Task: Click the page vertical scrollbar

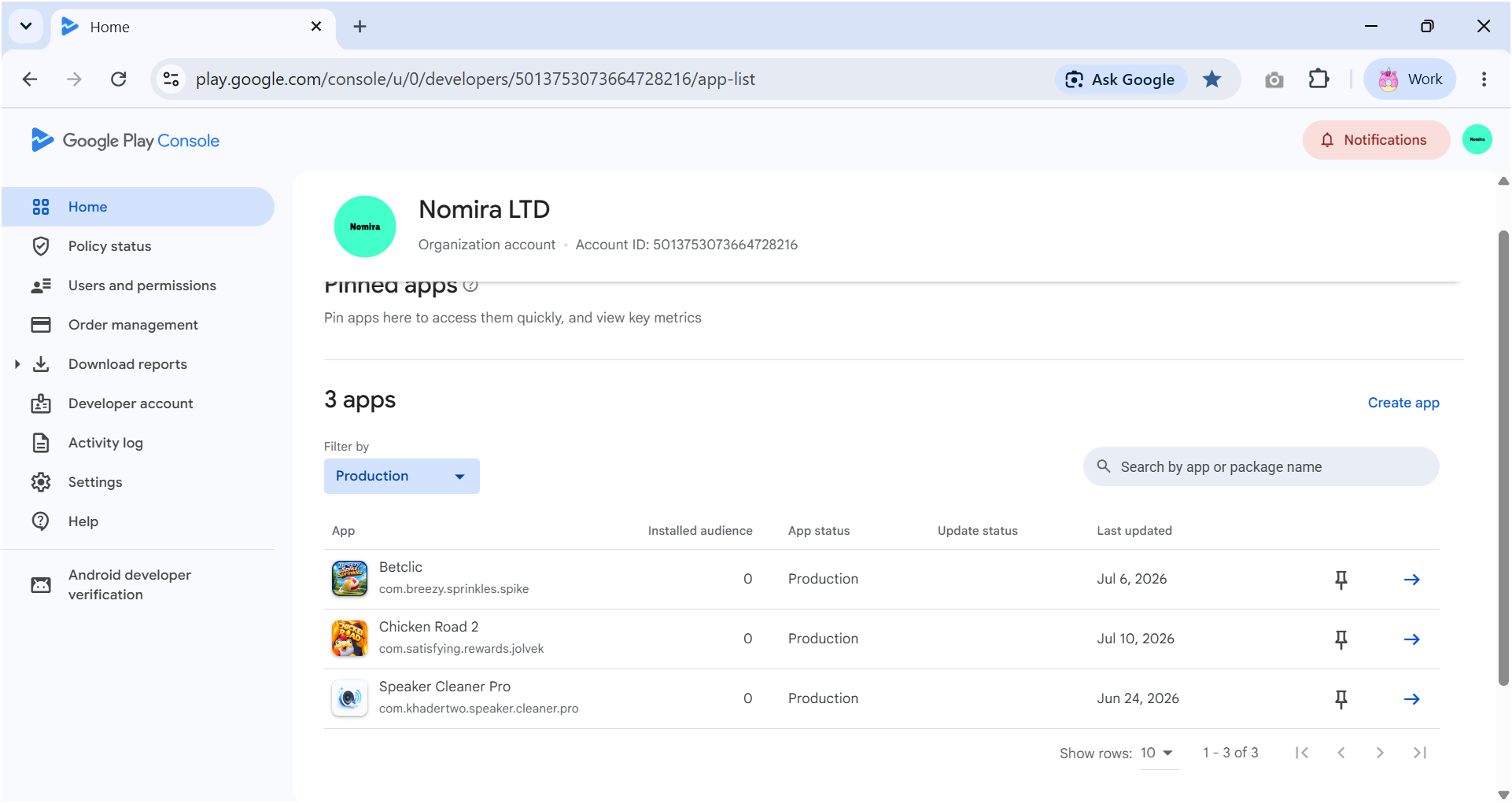Action: pyautogui.click(x=1503, y=459)
